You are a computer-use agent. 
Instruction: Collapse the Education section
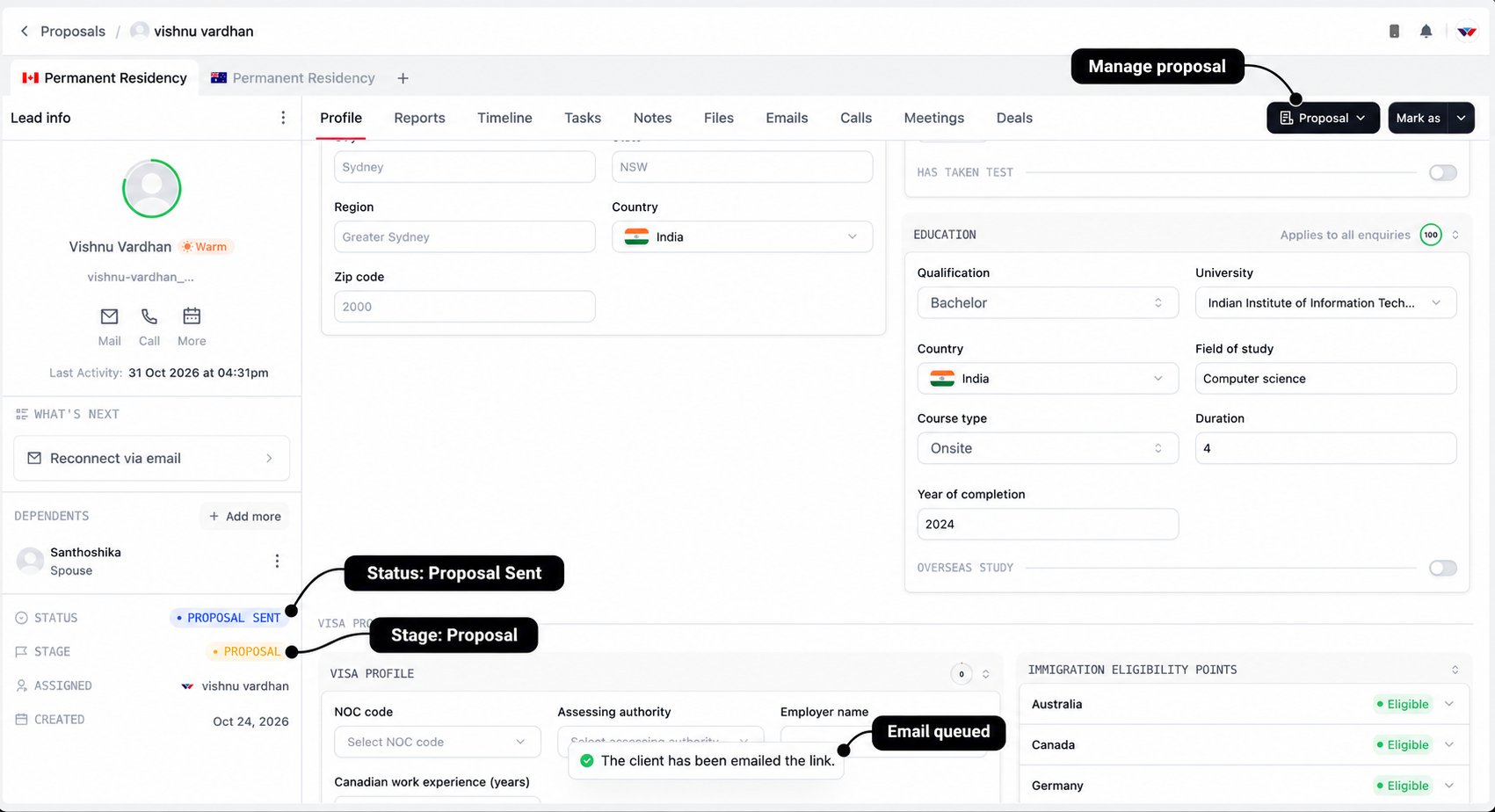coord(1455,235)
